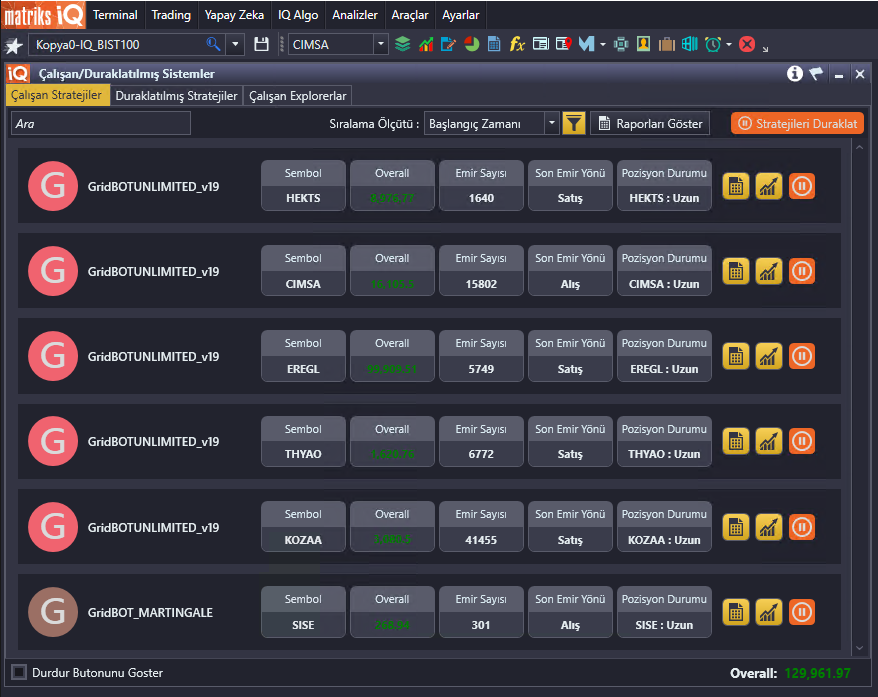Screen dimensions: 878x697
Task: Open the IQ Algo menu
Action: coord(298,15)
